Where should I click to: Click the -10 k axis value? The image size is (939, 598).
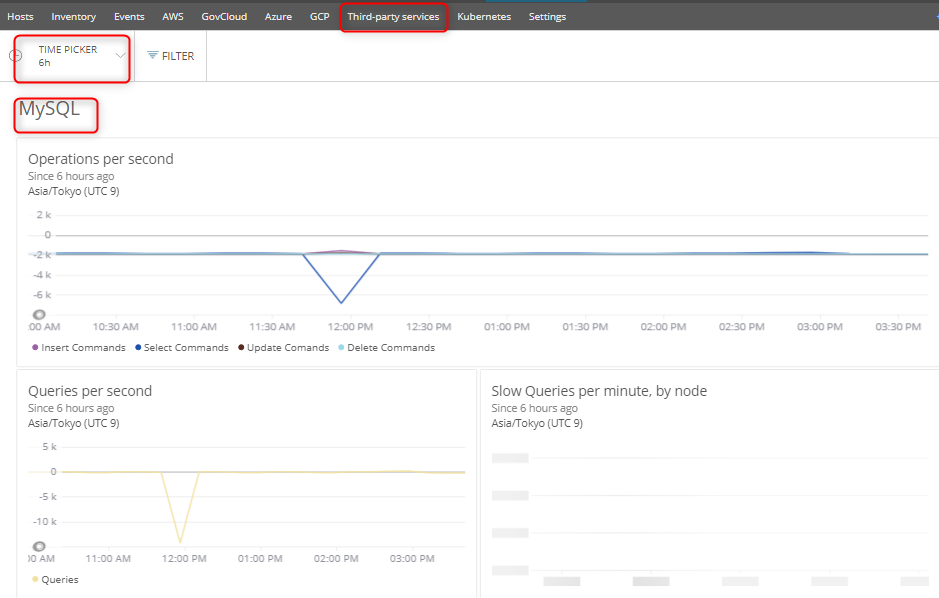45,521
